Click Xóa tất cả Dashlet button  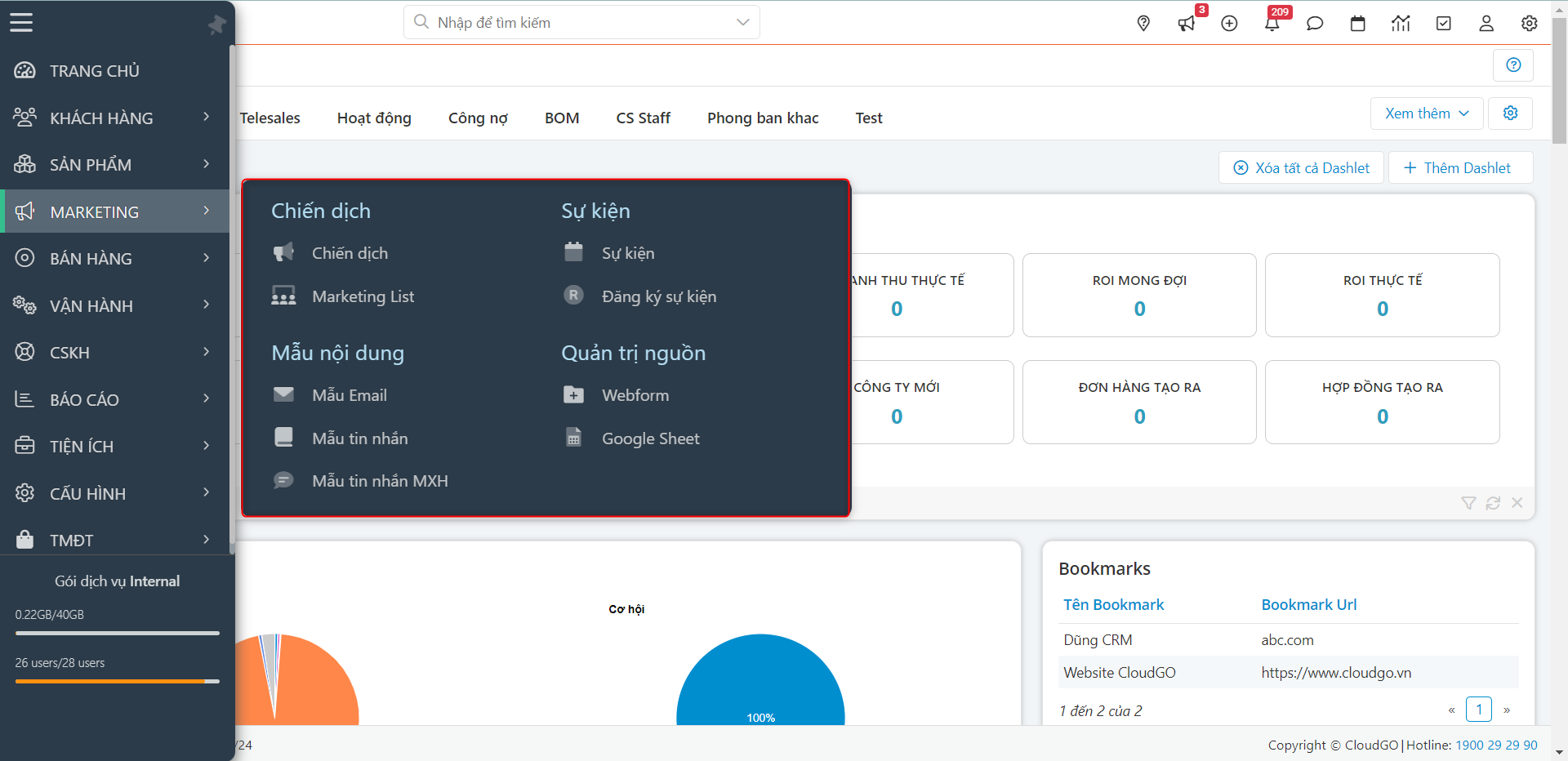(x=1301, y=167)
